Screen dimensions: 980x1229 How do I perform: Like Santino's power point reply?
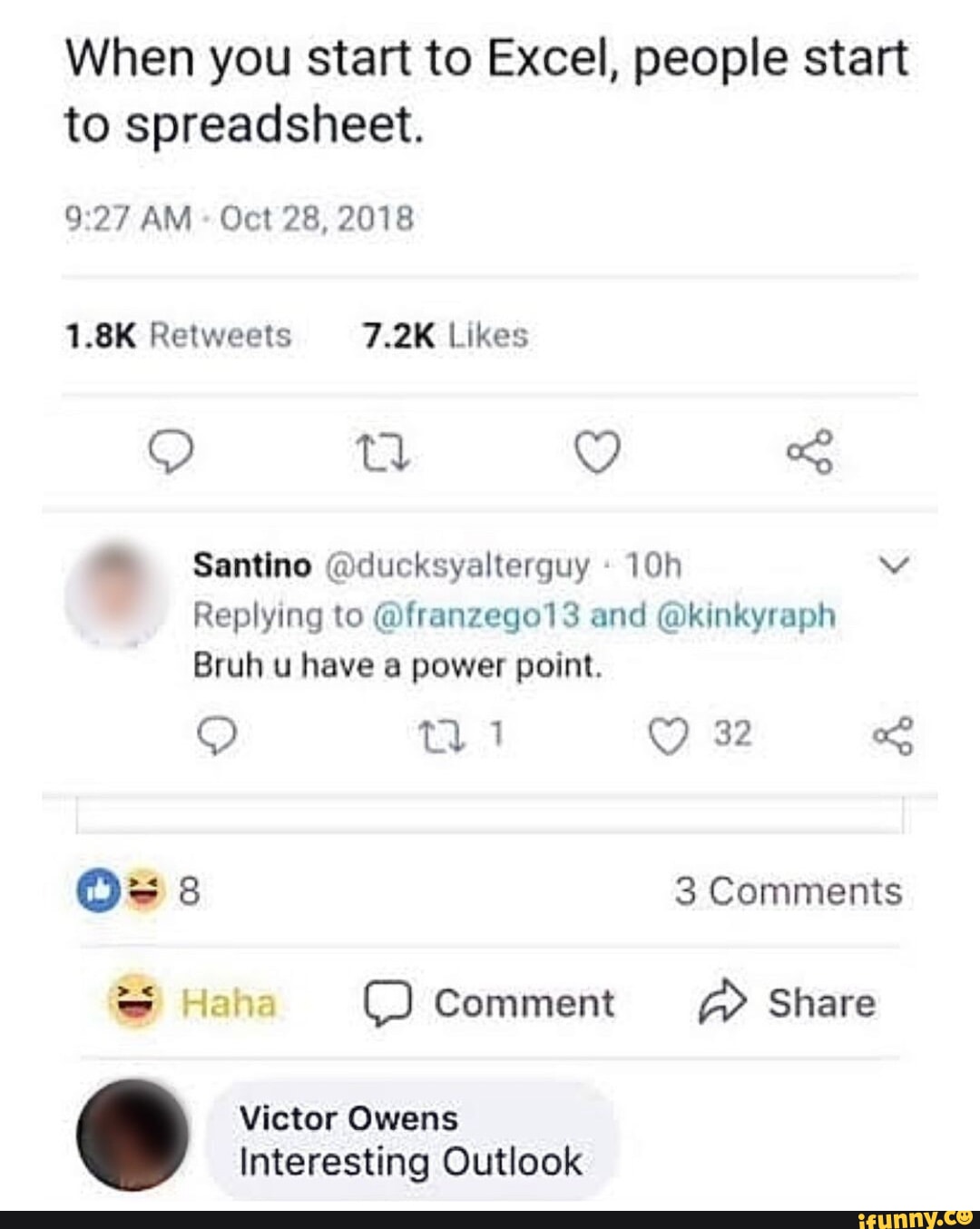click(669, 733)
